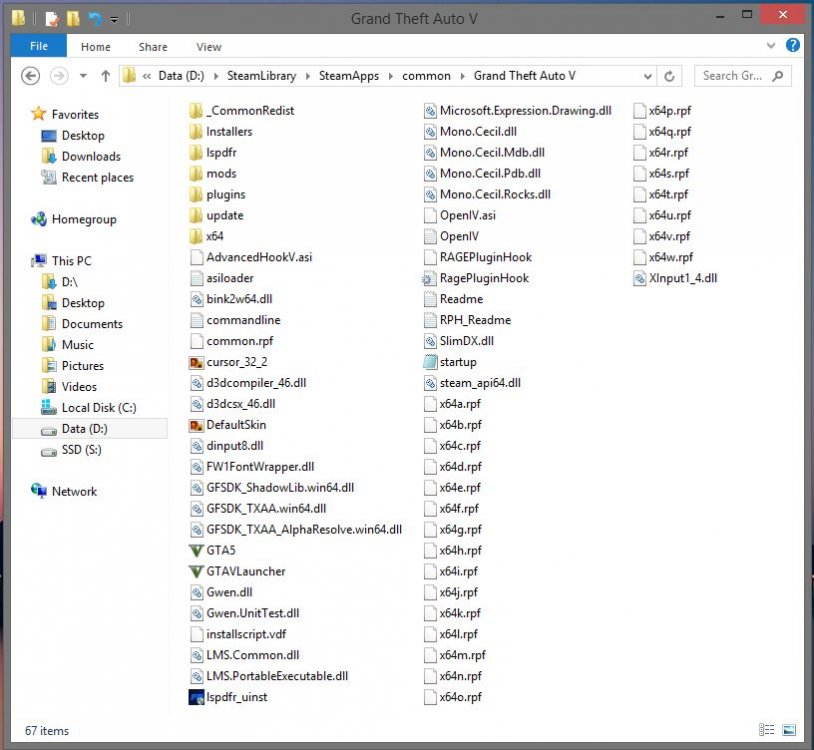Image resolution: width=814 pixels, height=750 pixels.
Task: Select the startup notepad file icon
Action: click(430, 362)
